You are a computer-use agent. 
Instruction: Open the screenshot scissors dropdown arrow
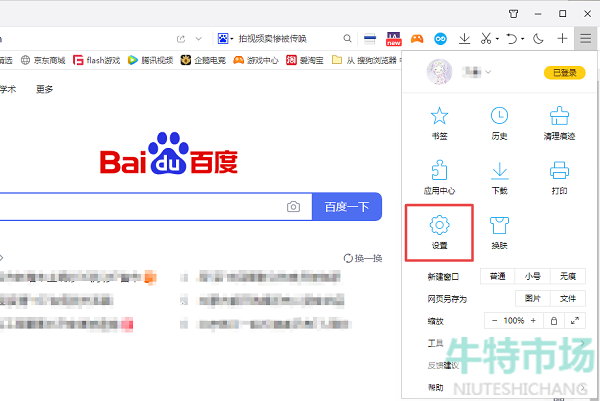click(x=497, y=39)
